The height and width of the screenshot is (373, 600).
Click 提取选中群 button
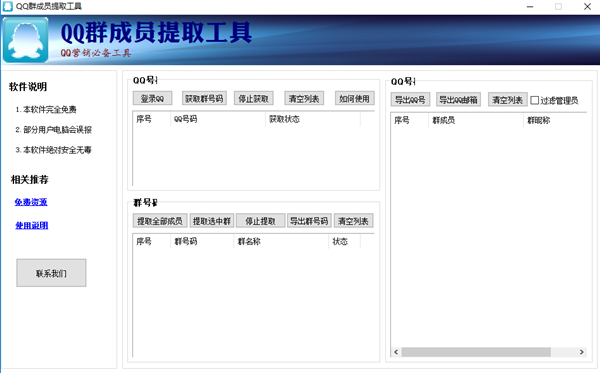click(x=212, y=221)
